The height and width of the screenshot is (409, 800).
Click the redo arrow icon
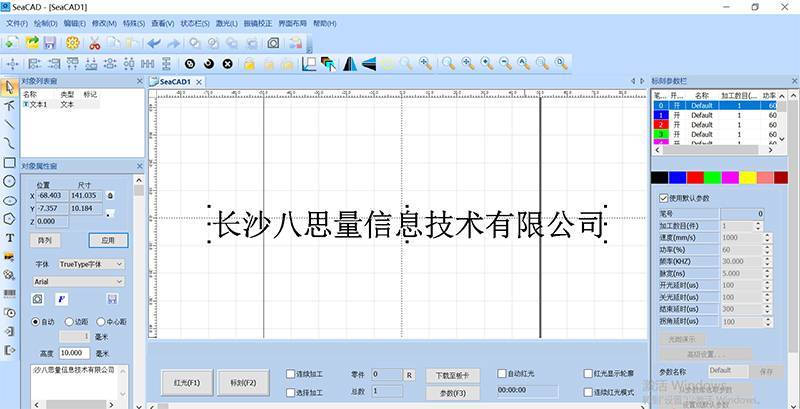(x=173, y=43)
